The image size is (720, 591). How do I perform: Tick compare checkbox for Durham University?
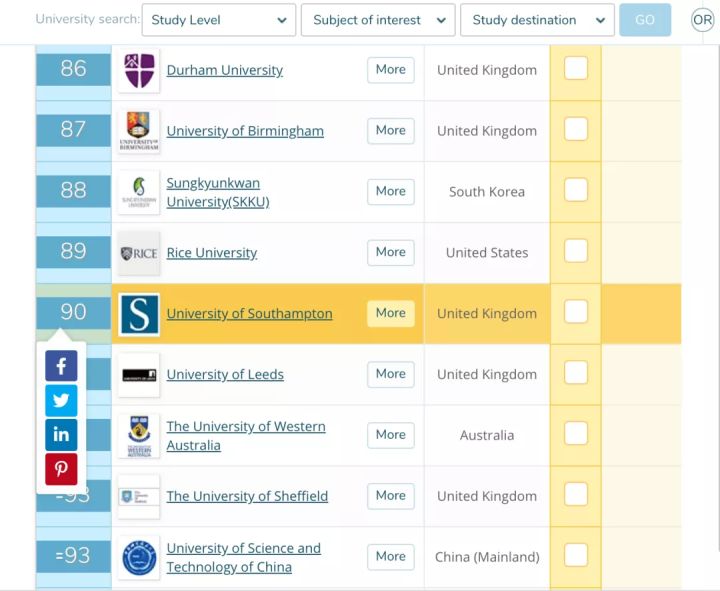(576, 68)
